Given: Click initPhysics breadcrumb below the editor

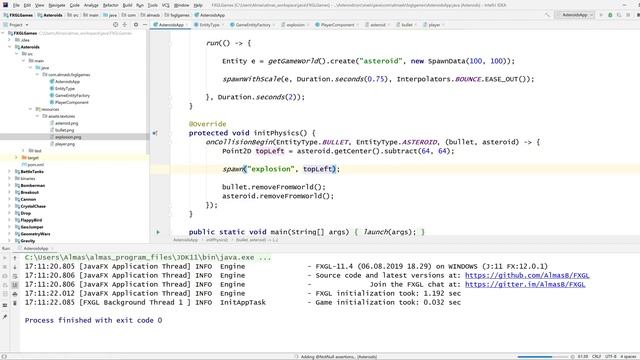Looking at the screenshot, I should point(217,240).
